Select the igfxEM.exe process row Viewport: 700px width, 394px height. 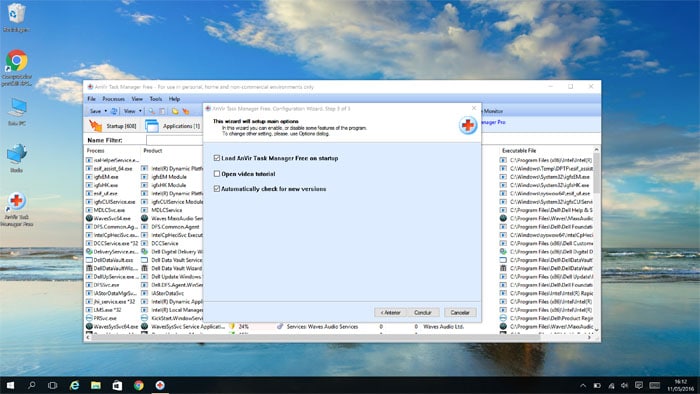106,177
